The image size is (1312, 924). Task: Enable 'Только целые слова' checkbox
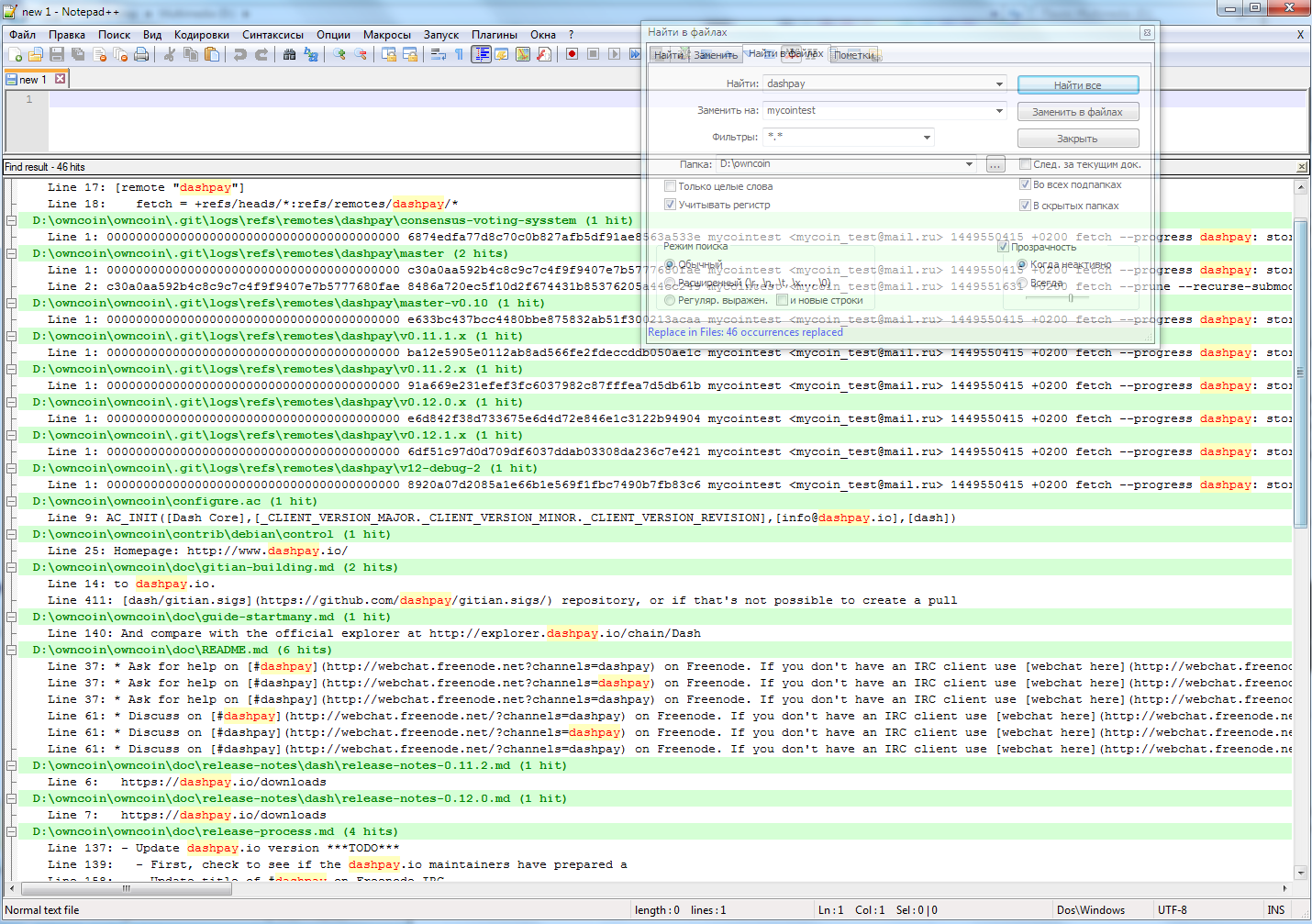click(x=670, y=186)
